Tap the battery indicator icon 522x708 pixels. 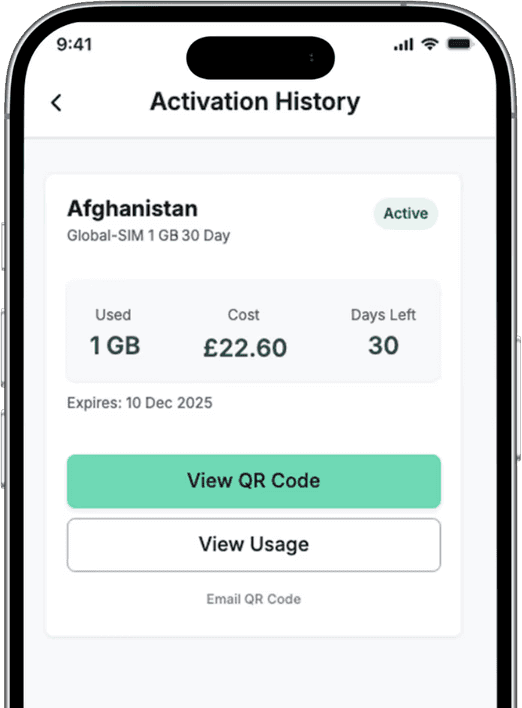tap(459, 44)
